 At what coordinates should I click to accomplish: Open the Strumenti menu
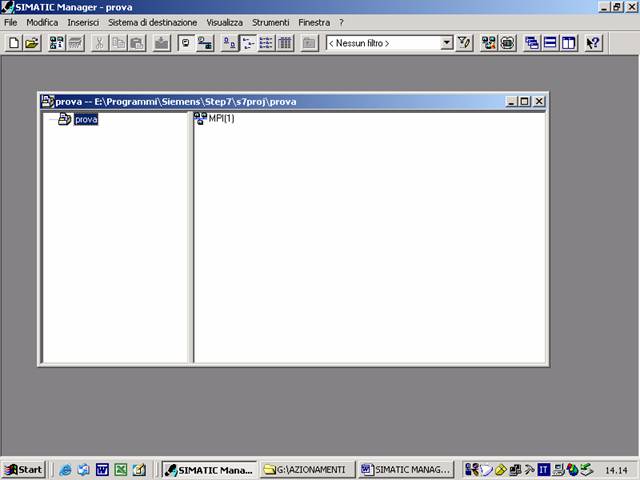click(270, 22)
